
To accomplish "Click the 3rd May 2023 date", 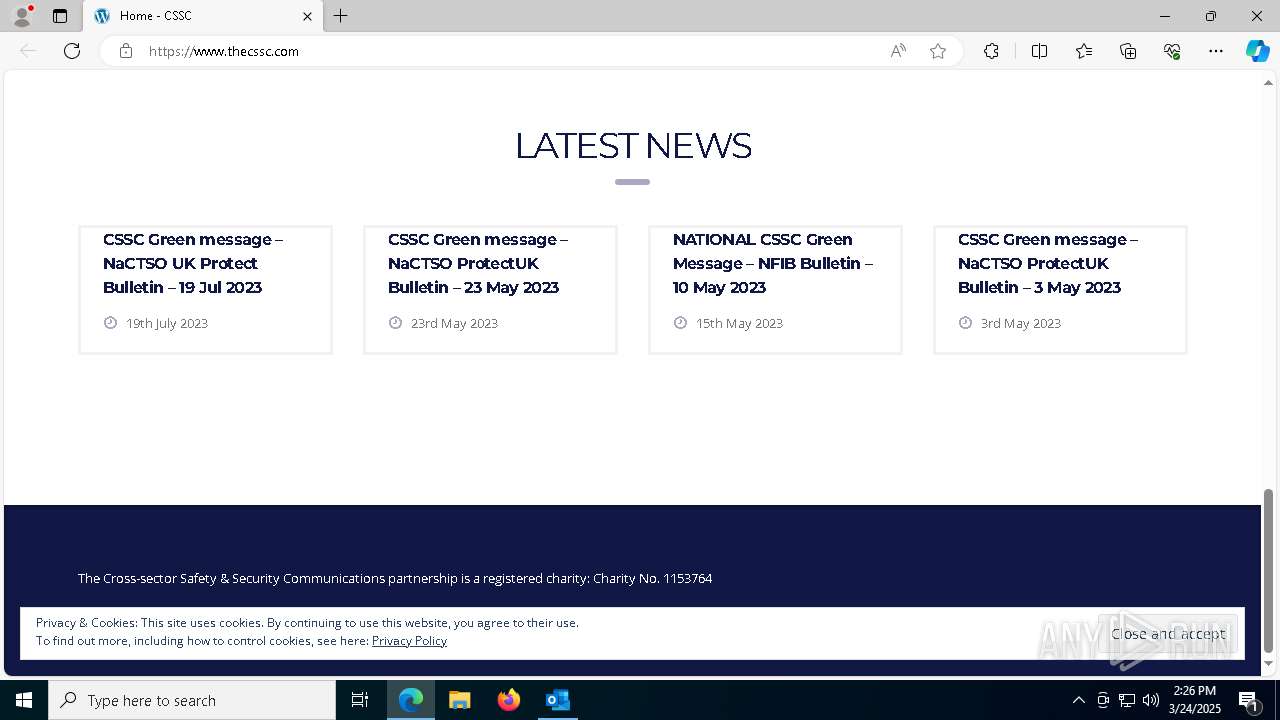I will 1021,323.
